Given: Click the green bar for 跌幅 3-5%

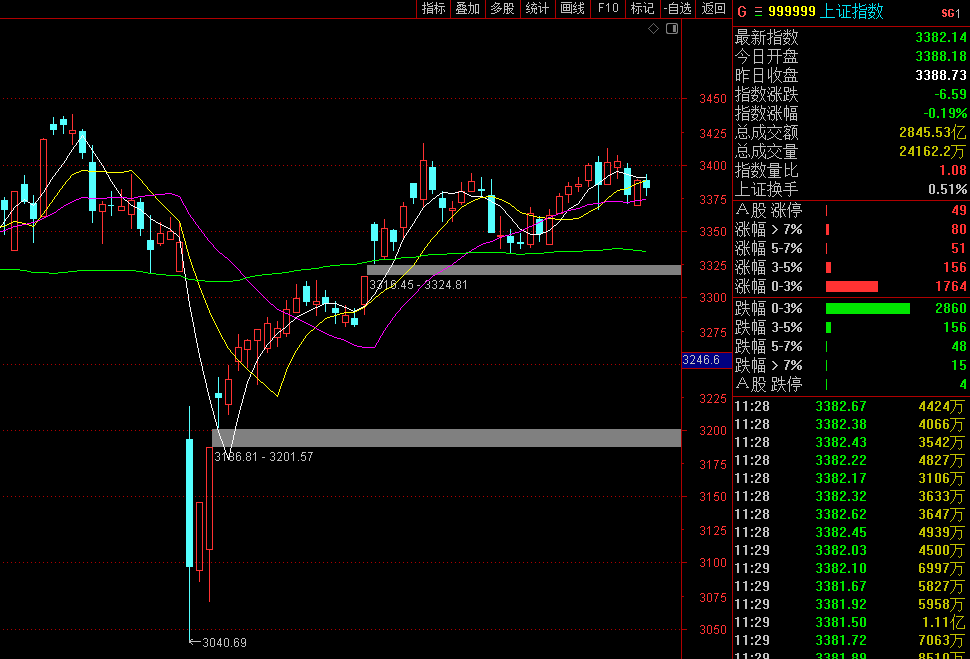Looking at the screenshot, I should coord(828,327).
